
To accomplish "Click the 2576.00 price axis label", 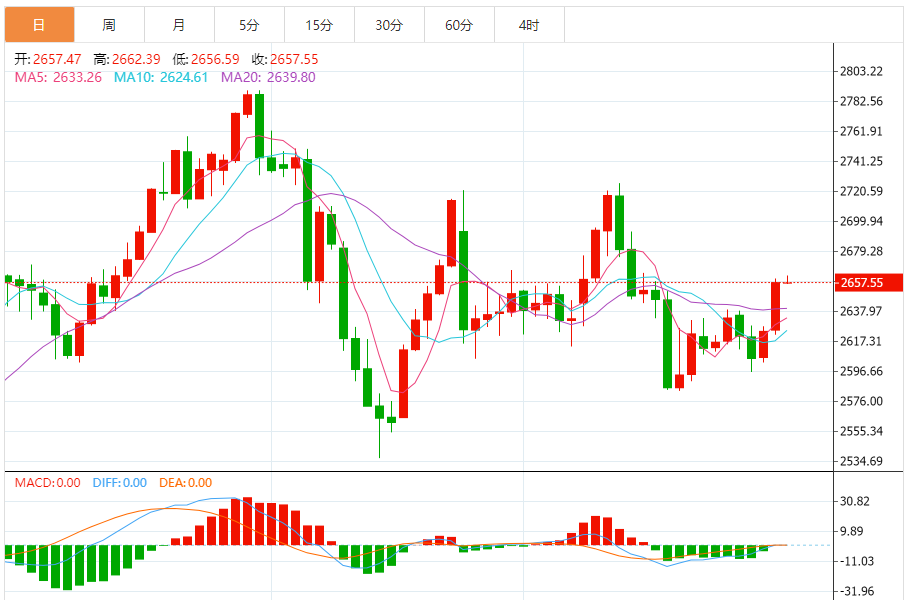I will [861, 401].
